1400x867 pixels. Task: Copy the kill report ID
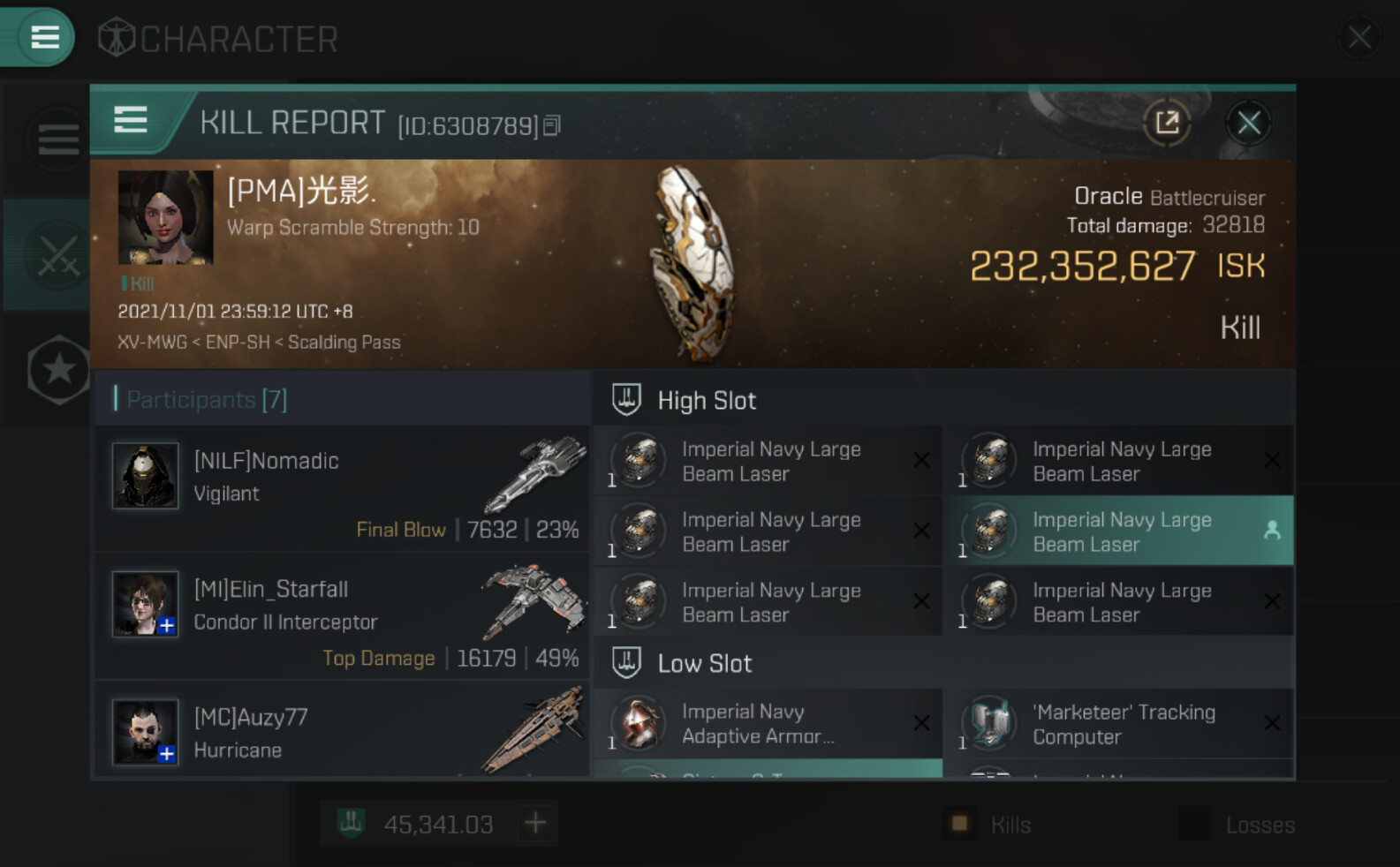(552, 126)
